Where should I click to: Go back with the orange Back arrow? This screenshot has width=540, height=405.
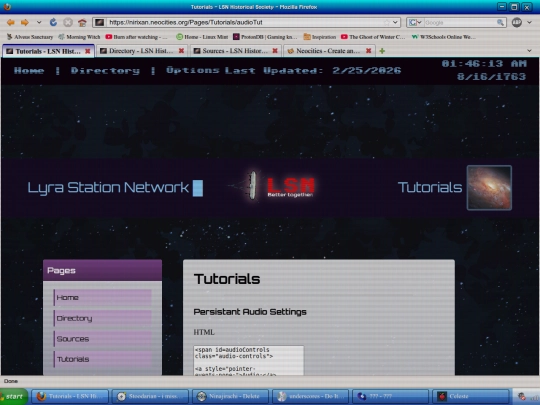pos(11,22)
